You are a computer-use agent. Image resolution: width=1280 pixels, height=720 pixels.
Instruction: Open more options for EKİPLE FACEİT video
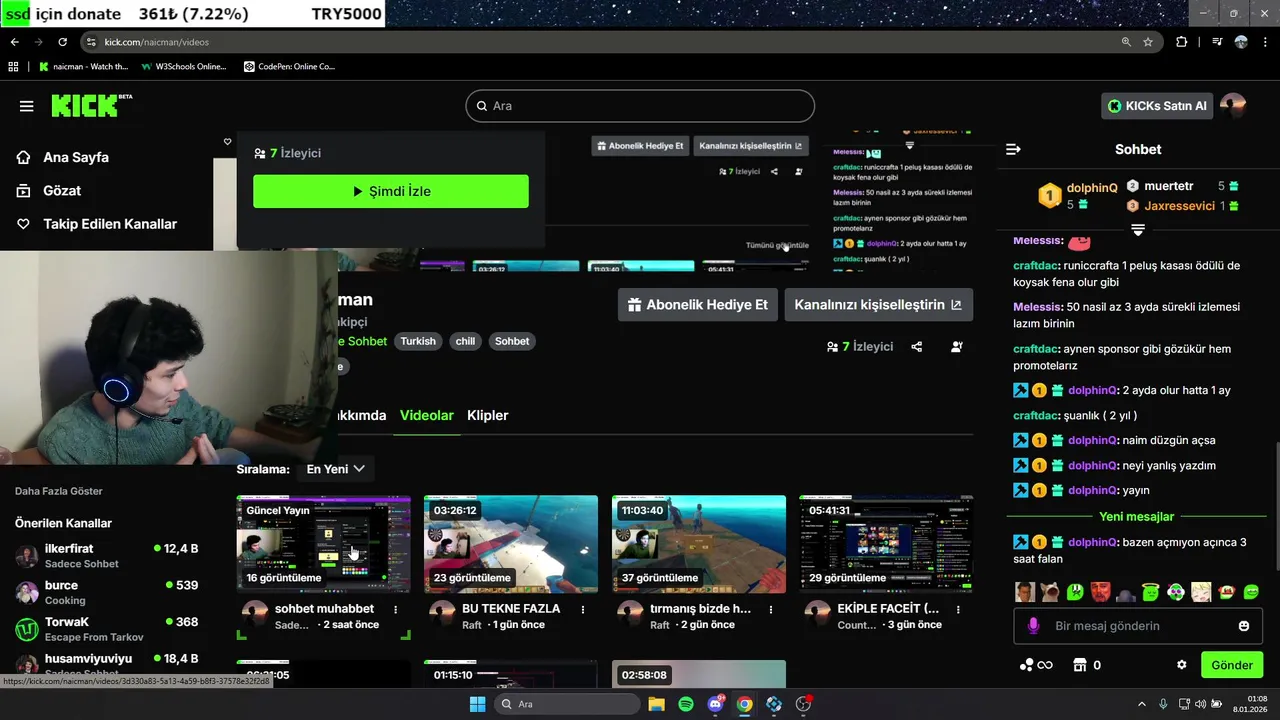(959, 609)
